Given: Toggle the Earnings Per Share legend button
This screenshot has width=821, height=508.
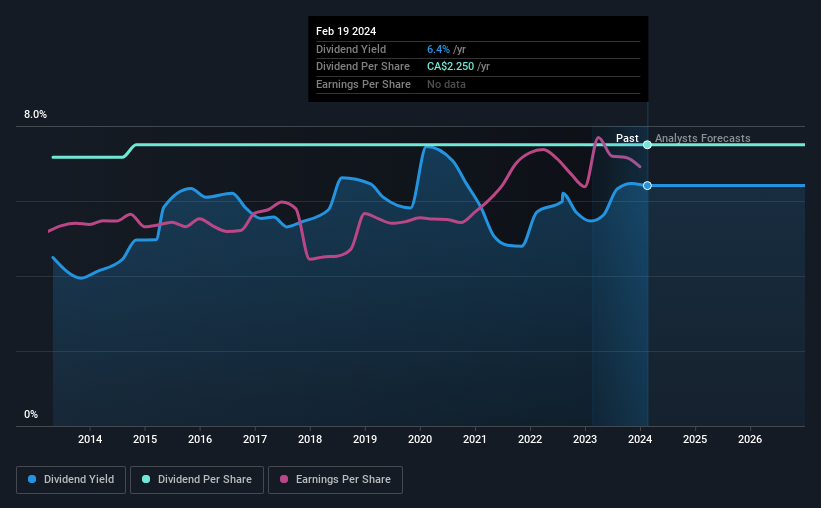Looking at the screenshot, I should 335,480.
